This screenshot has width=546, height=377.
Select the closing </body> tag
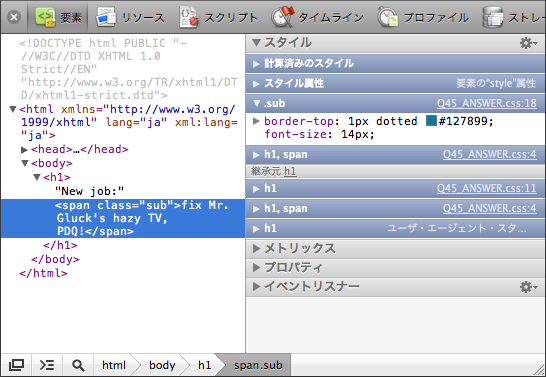[x=55, y=259]
